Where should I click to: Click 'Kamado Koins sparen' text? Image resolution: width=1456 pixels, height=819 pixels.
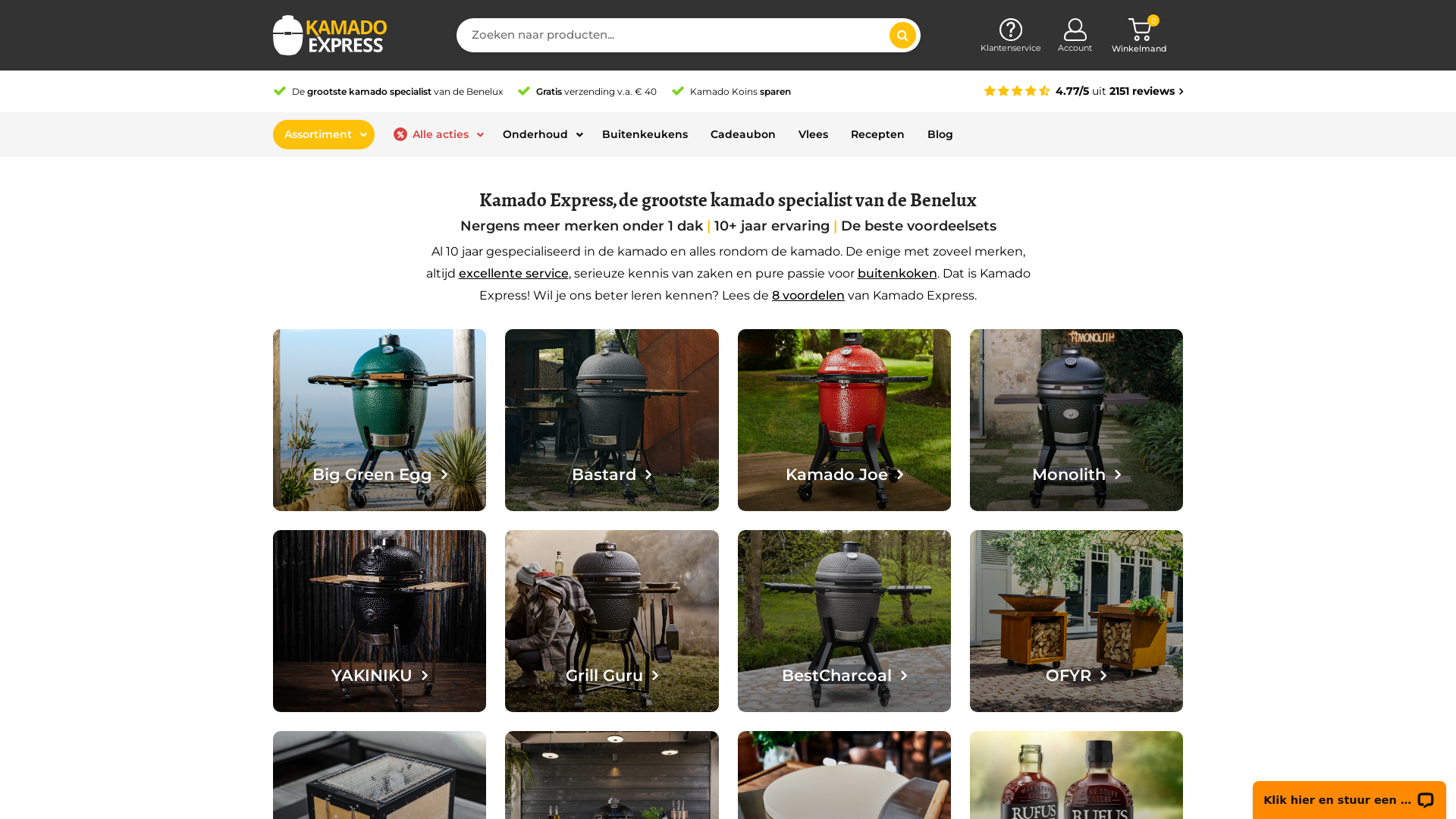740,91
